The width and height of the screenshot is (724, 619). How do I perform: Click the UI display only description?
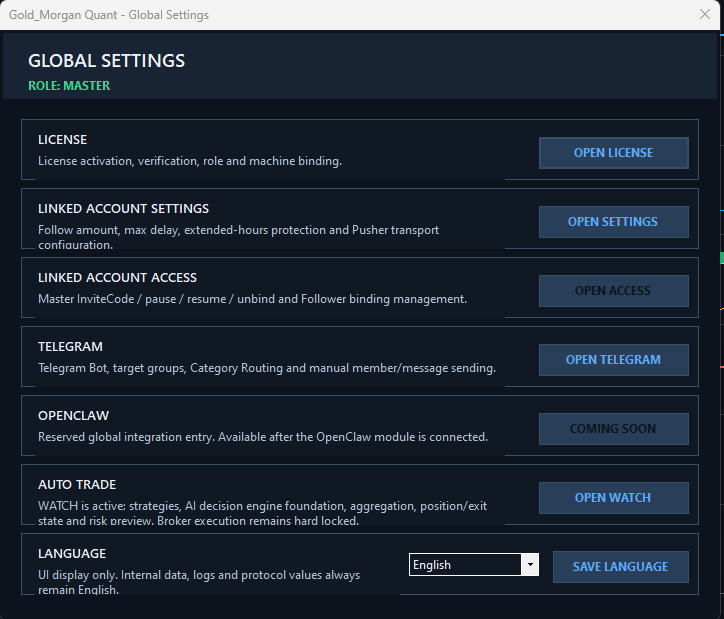[199, 582]
